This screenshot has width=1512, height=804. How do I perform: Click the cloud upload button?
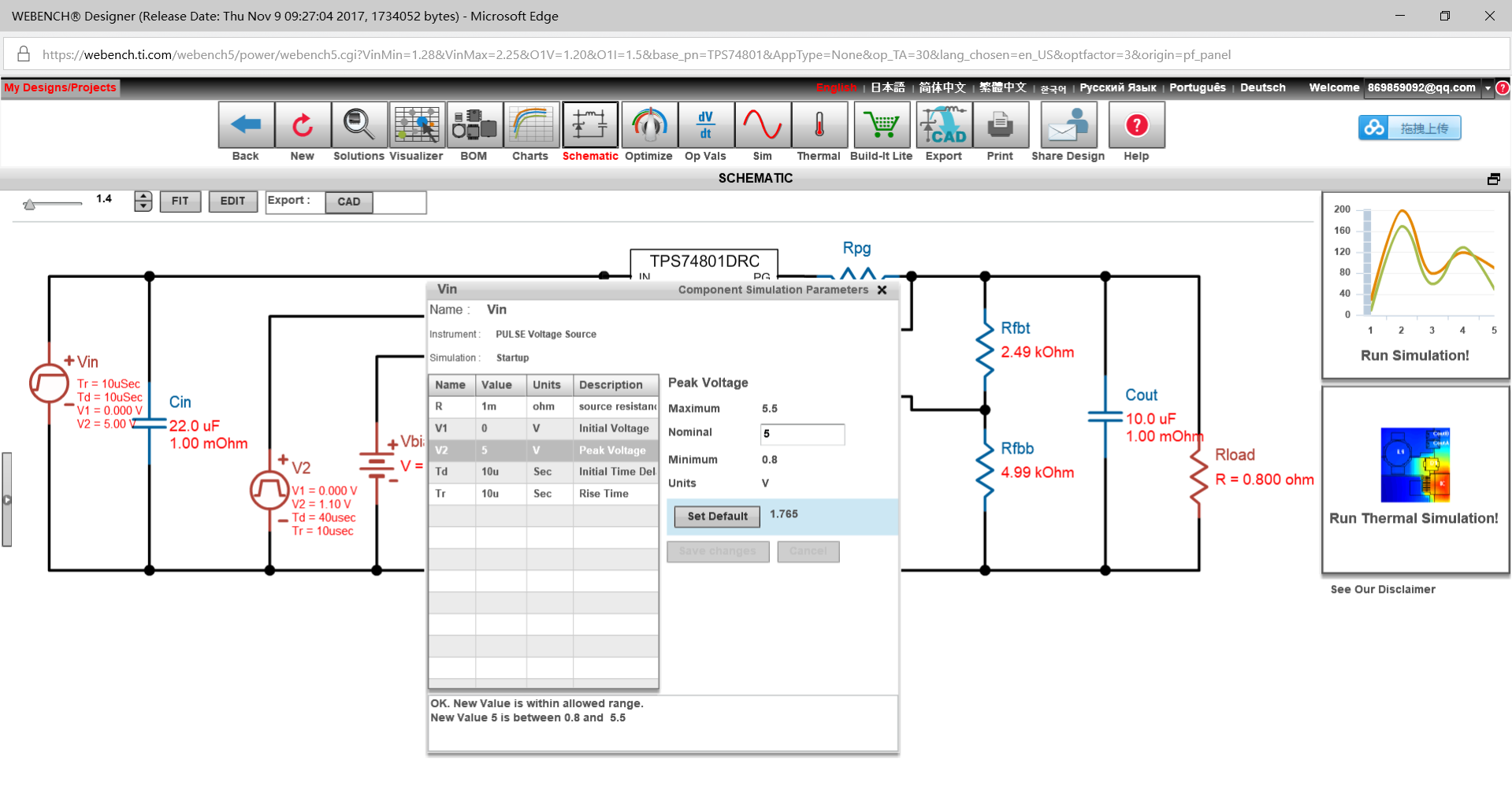pyautogui.click(x=1410, y=128)
